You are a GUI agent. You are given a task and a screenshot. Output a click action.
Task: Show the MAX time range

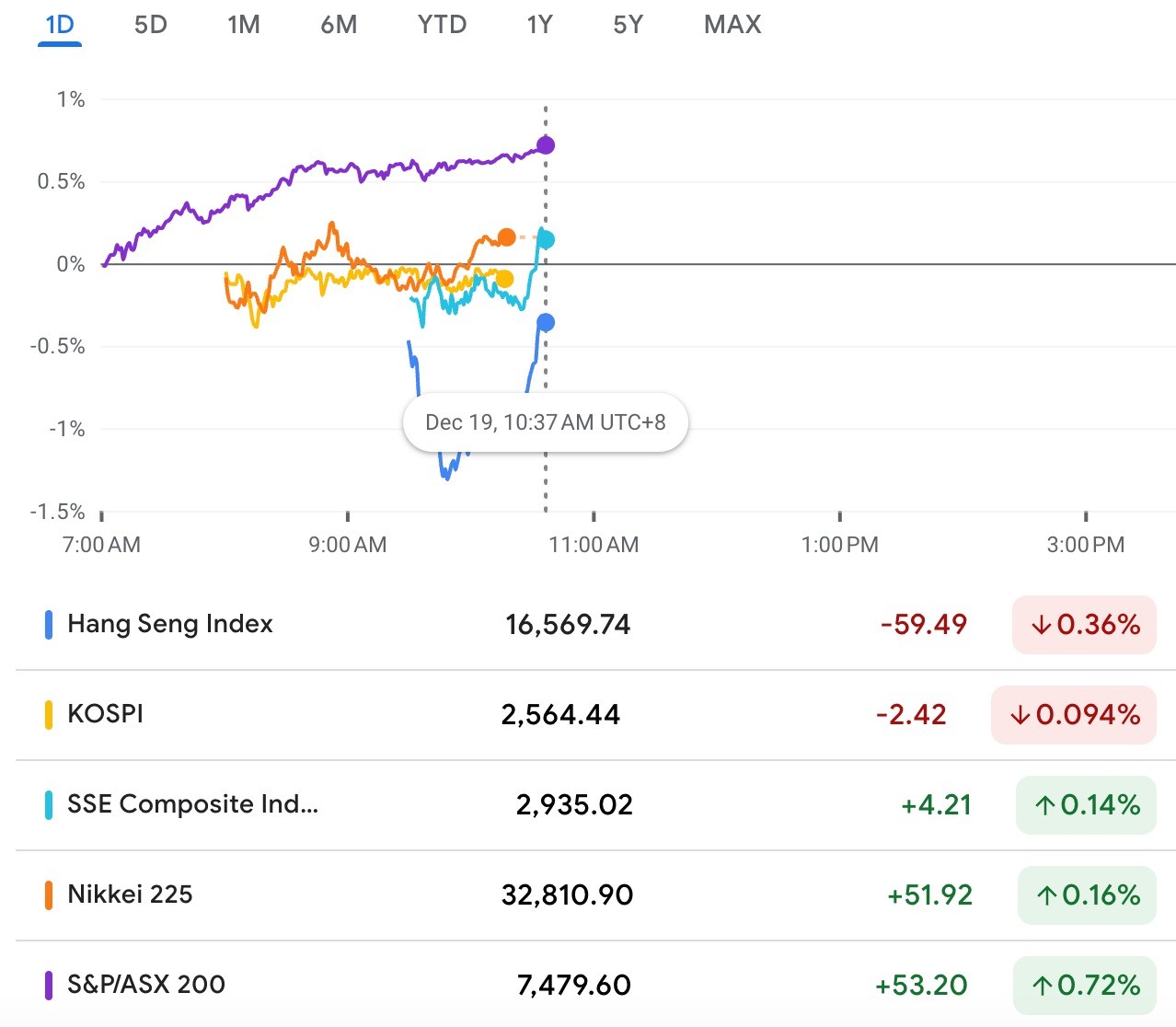pyautogui.click(x=732, y=24)
